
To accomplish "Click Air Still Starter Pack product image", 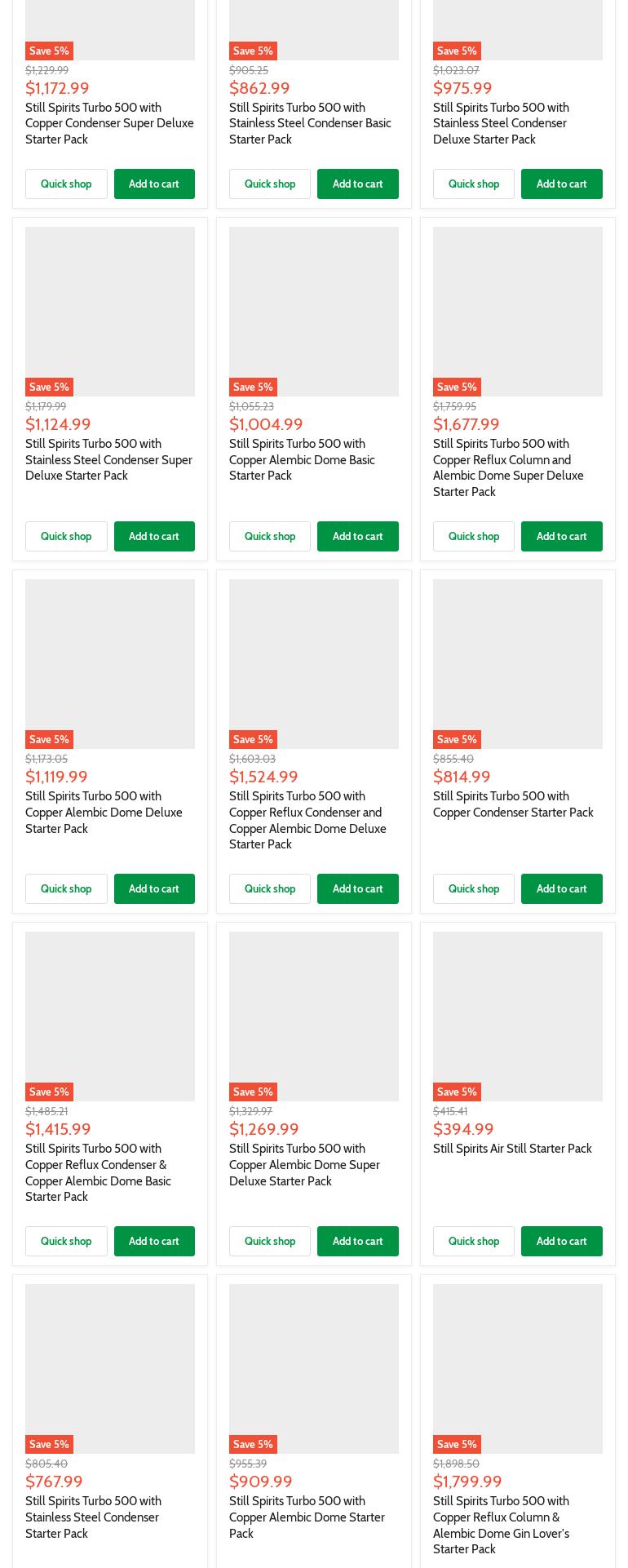I will click(517, 1016).
